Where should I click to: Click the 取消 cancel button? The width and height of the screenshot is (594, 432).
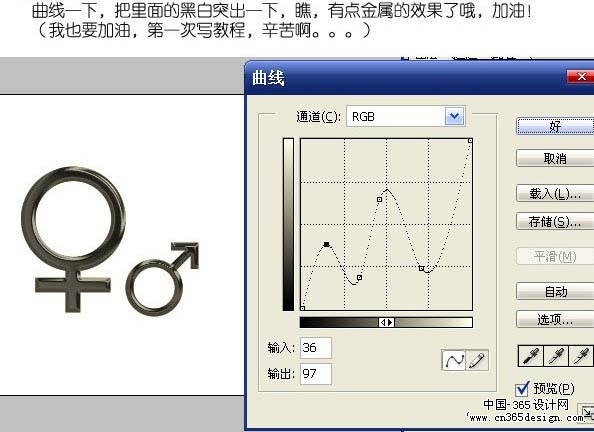pos(555,158)
